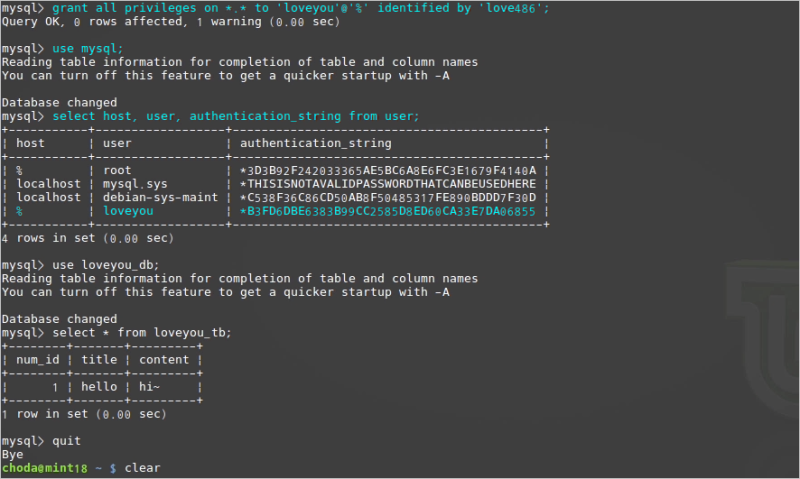
Task: Click the loveyou password hash starting with *B3FD6
Action: (x=388, y=211)
